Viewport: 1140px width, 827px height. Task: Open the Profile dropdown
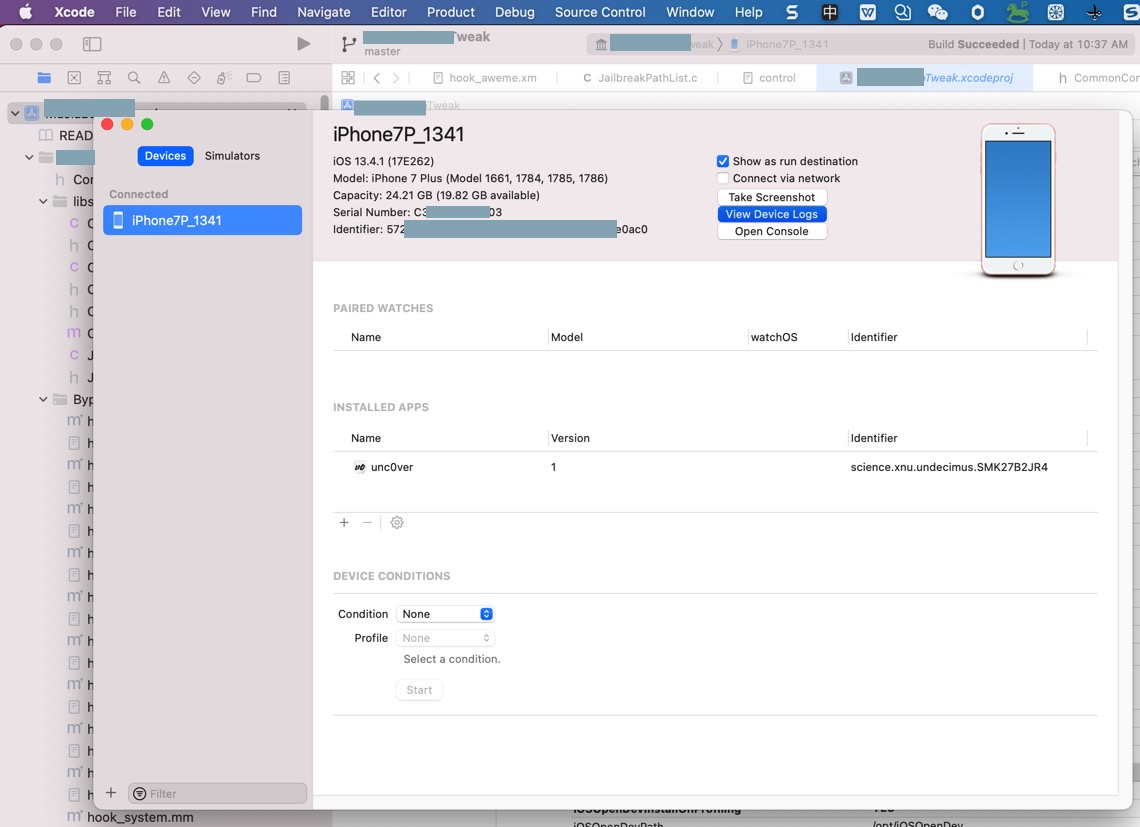[x=445, y=638]
